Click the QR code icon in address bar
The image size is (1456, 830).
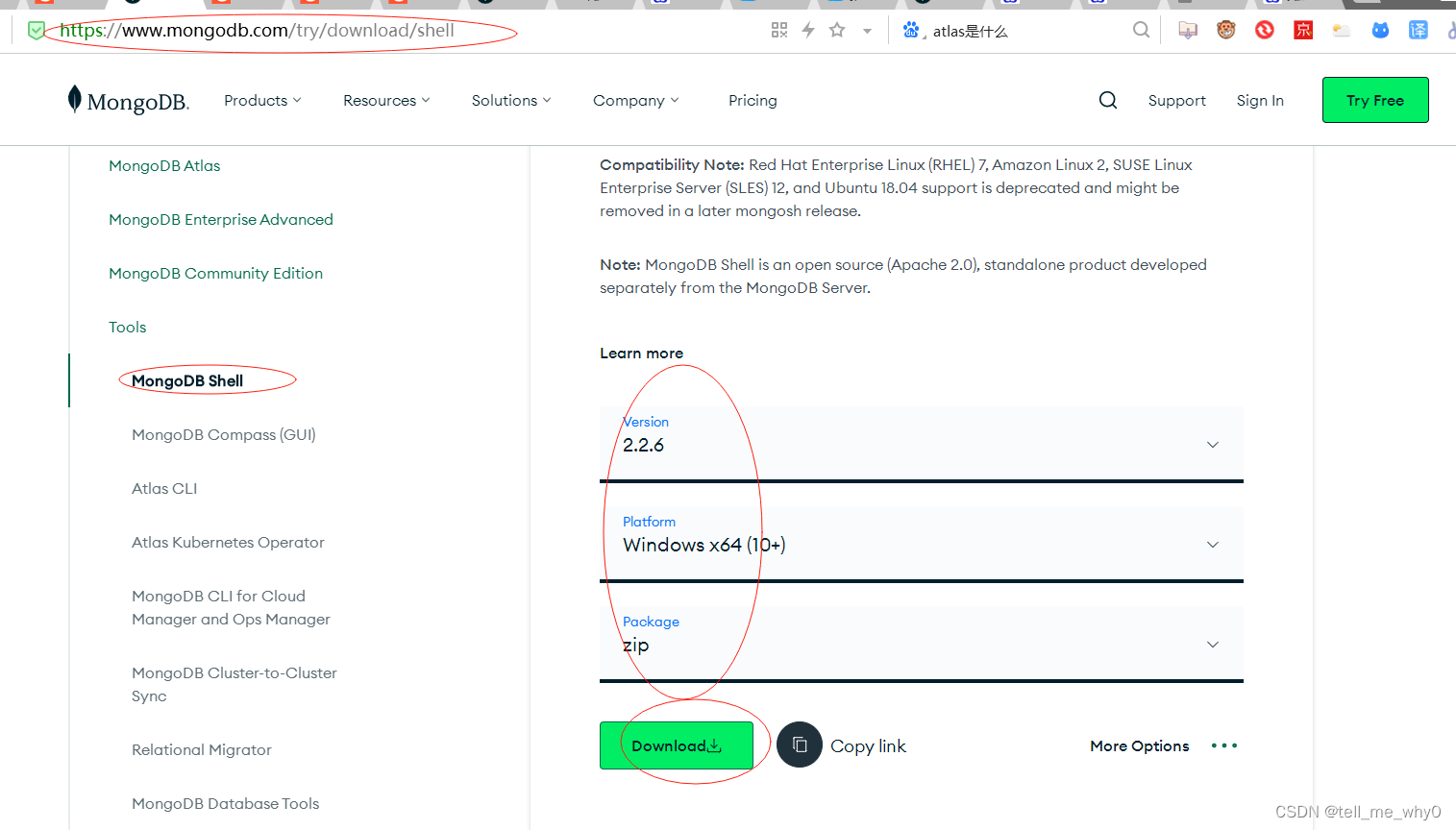tap(779, 30)
